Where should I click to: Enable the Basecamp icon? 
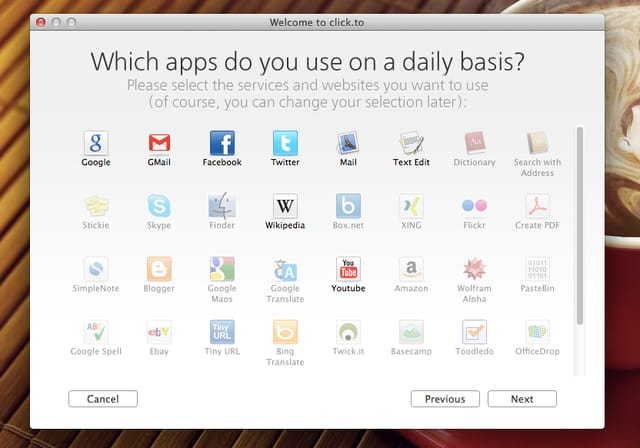click(x=411, y=332)
